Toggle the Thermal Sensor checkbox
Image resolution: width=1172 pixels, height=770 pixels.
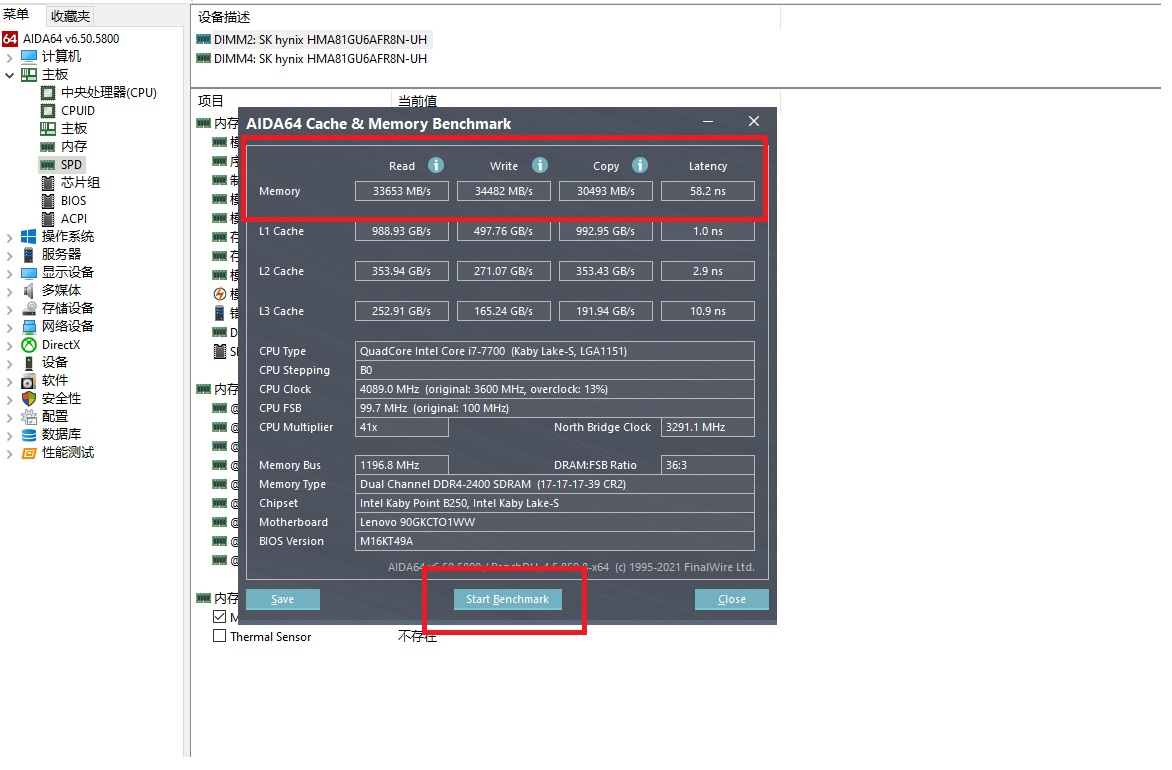click(220, 636)
